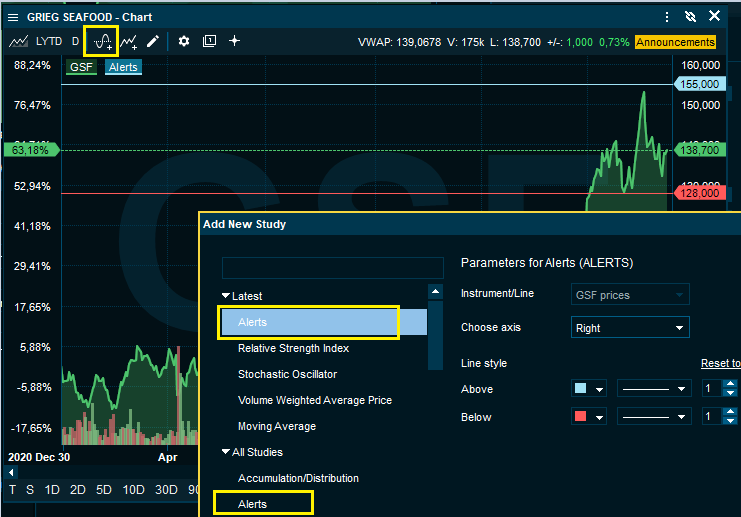The width and height of the screenshot is (741, 517).
Task: Click the study search input field
Action: click(x=332, y=268)
